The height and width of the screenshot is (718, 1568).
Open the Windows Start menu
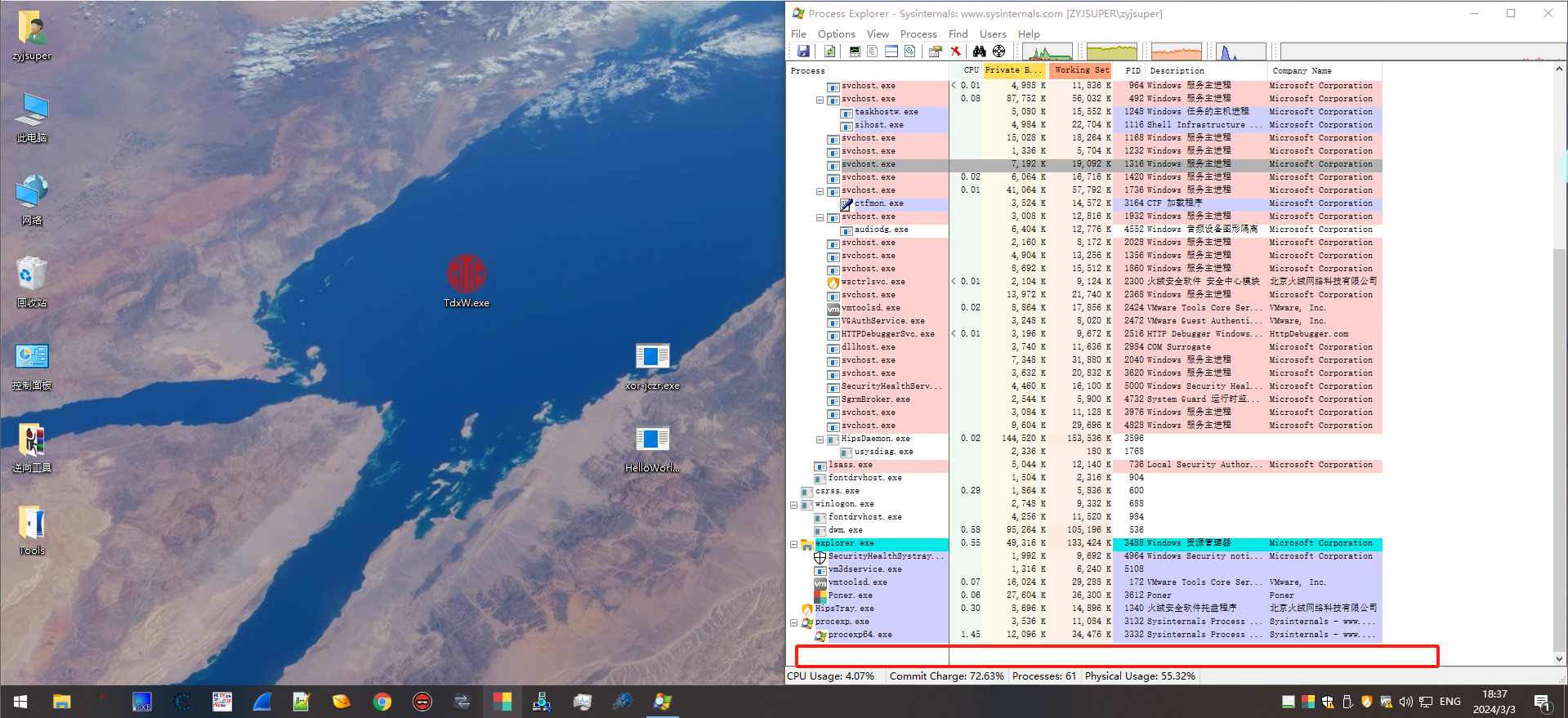click(20, 702)
